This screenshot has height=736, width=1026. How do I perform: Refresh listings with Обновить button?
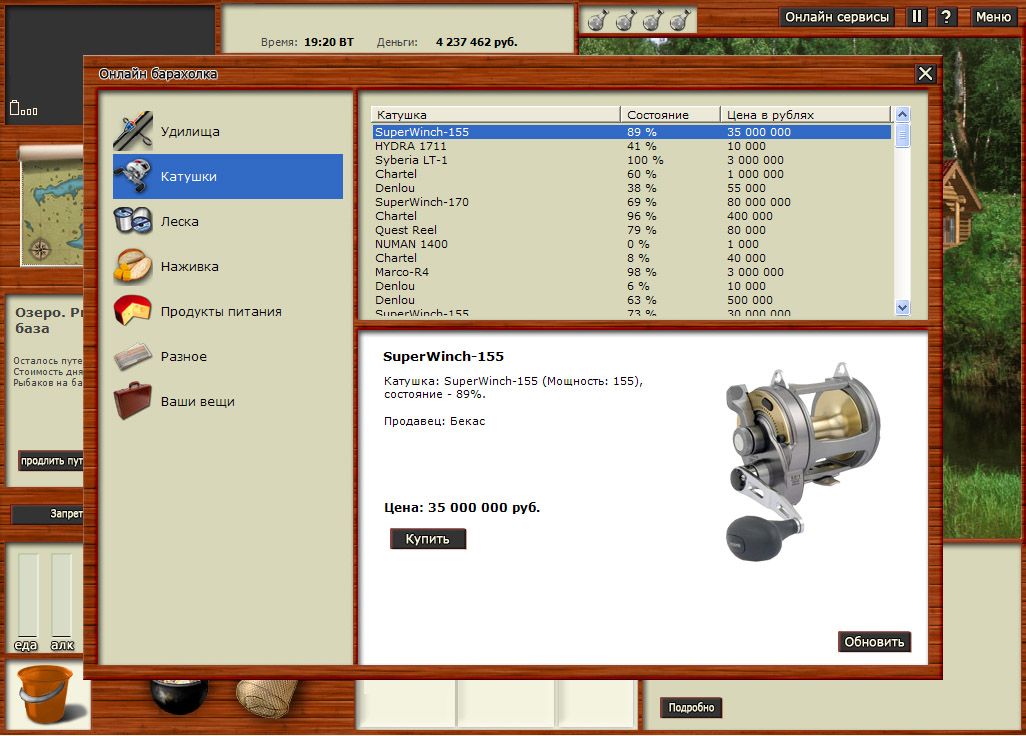click(874, 642)
